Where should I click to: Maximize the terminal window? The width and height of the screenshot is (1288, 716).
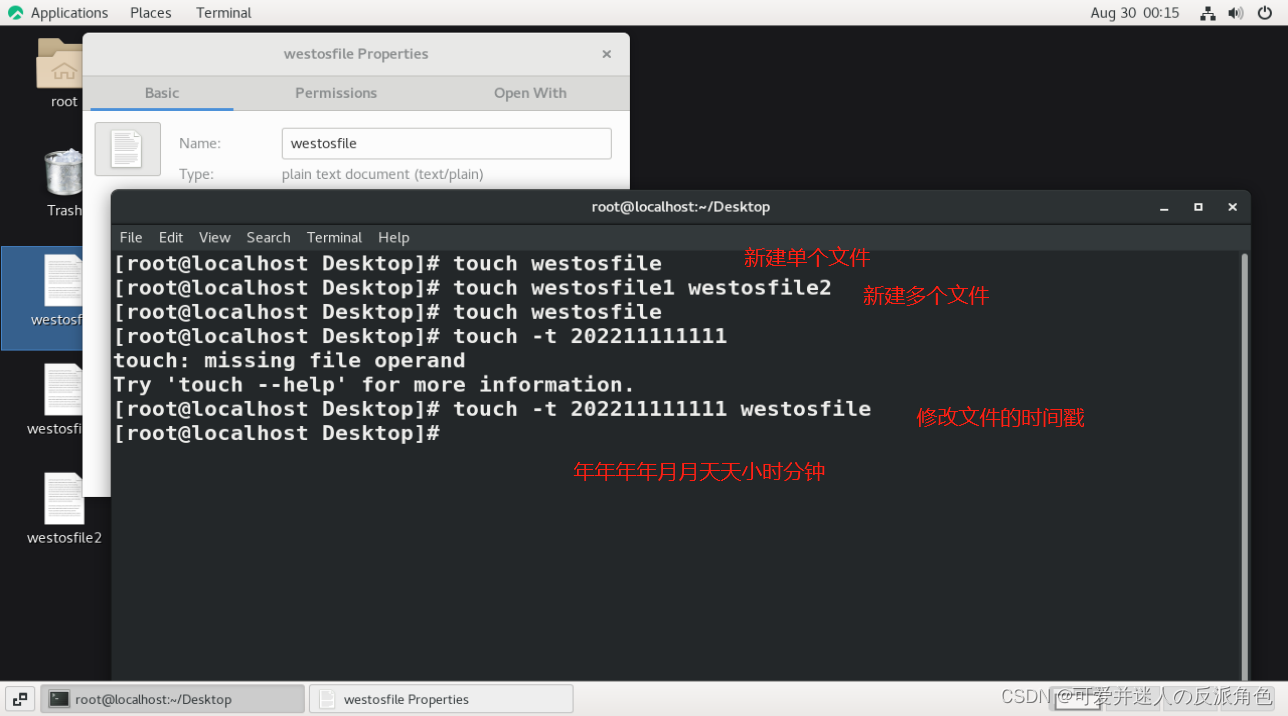[1198, 207]
